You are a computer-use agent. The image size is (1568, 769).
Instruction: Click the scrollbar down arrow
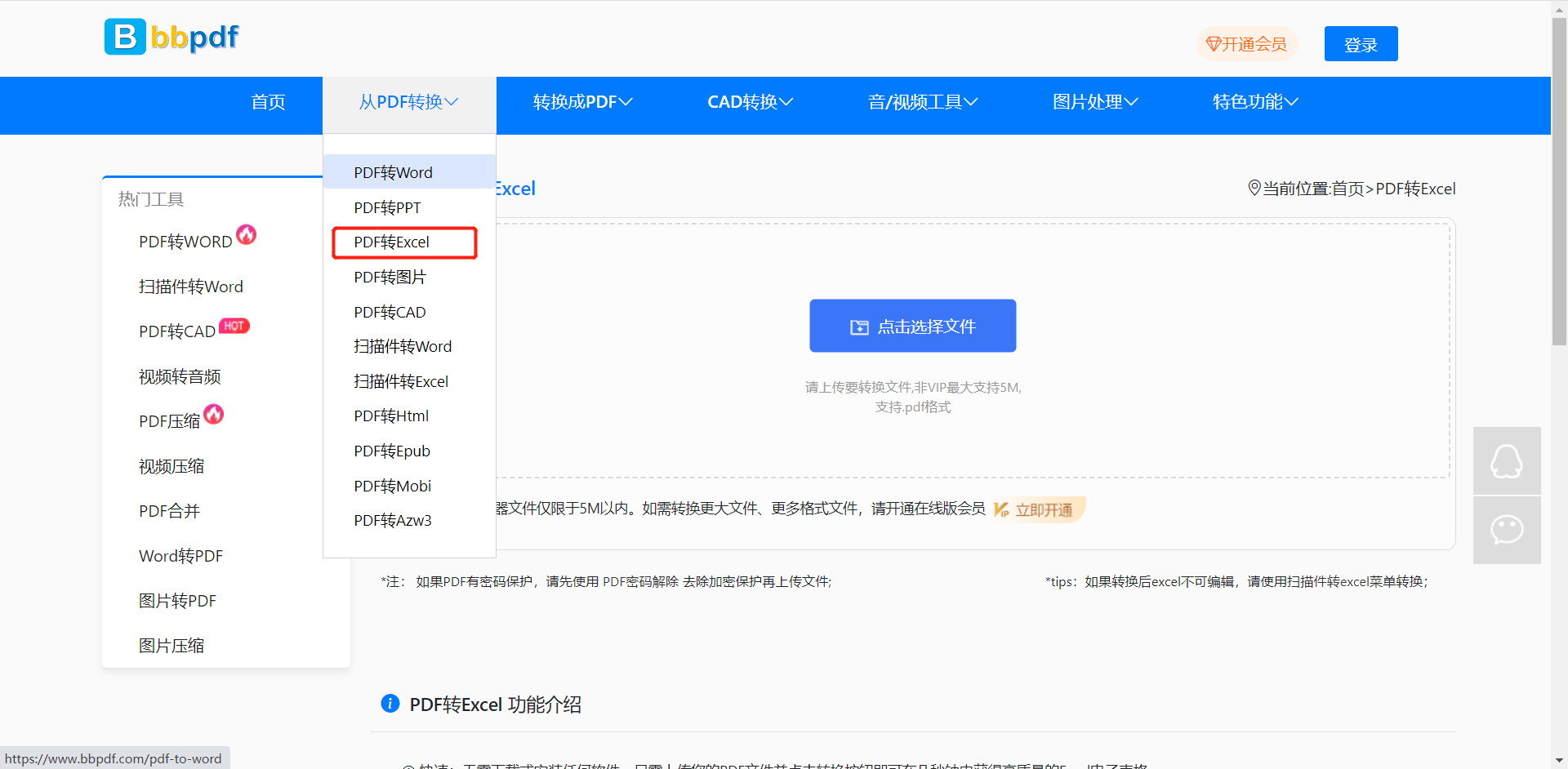tap(1559, 761)
